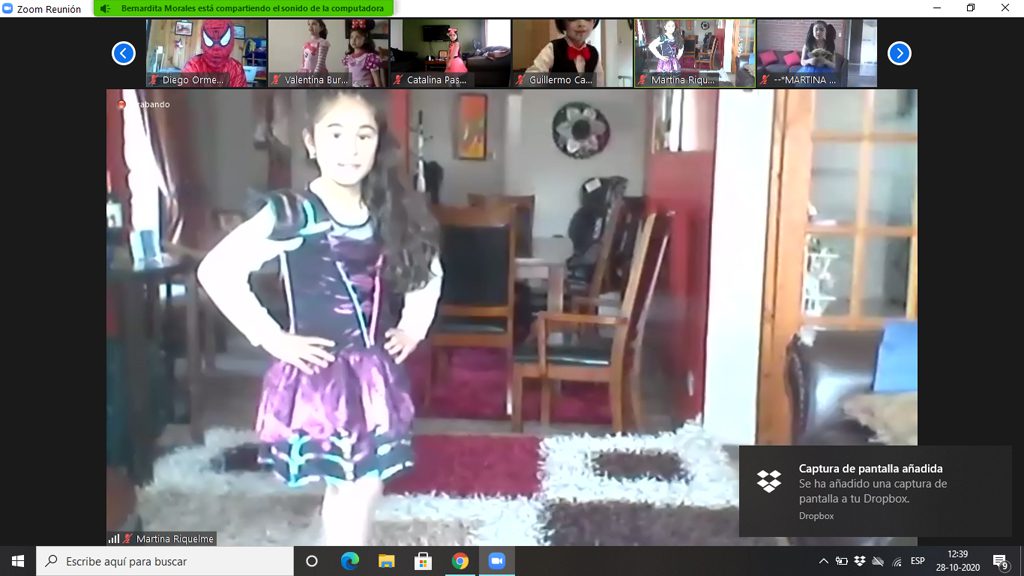Select Valentina Bur... participant thumbnail
This screenshot has height=576, width=1024.
coord(328,53)
